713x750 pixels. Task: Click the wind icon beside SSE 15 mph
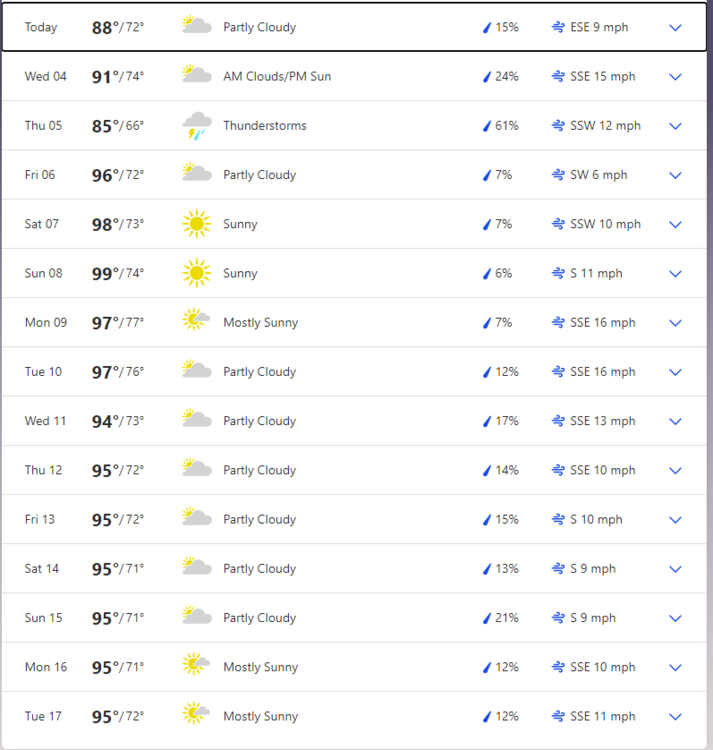point(558,76)
